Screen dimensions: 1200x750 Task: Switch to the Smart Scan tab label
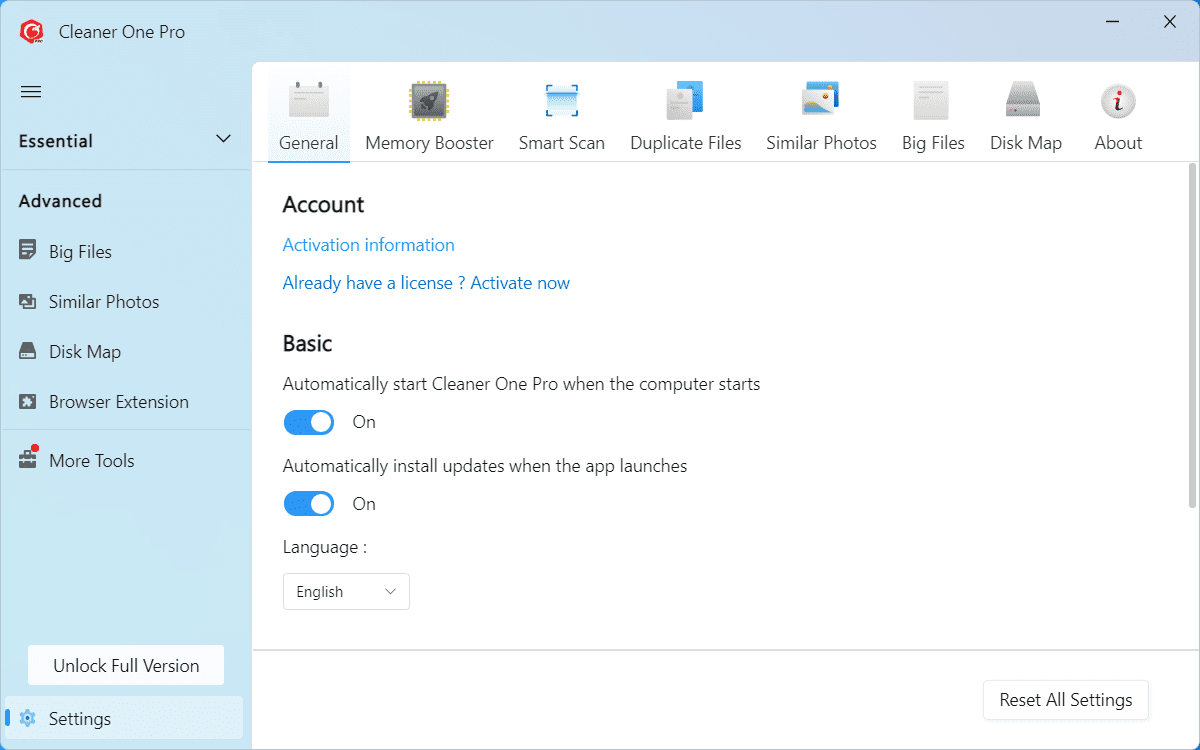coord(562,143)
